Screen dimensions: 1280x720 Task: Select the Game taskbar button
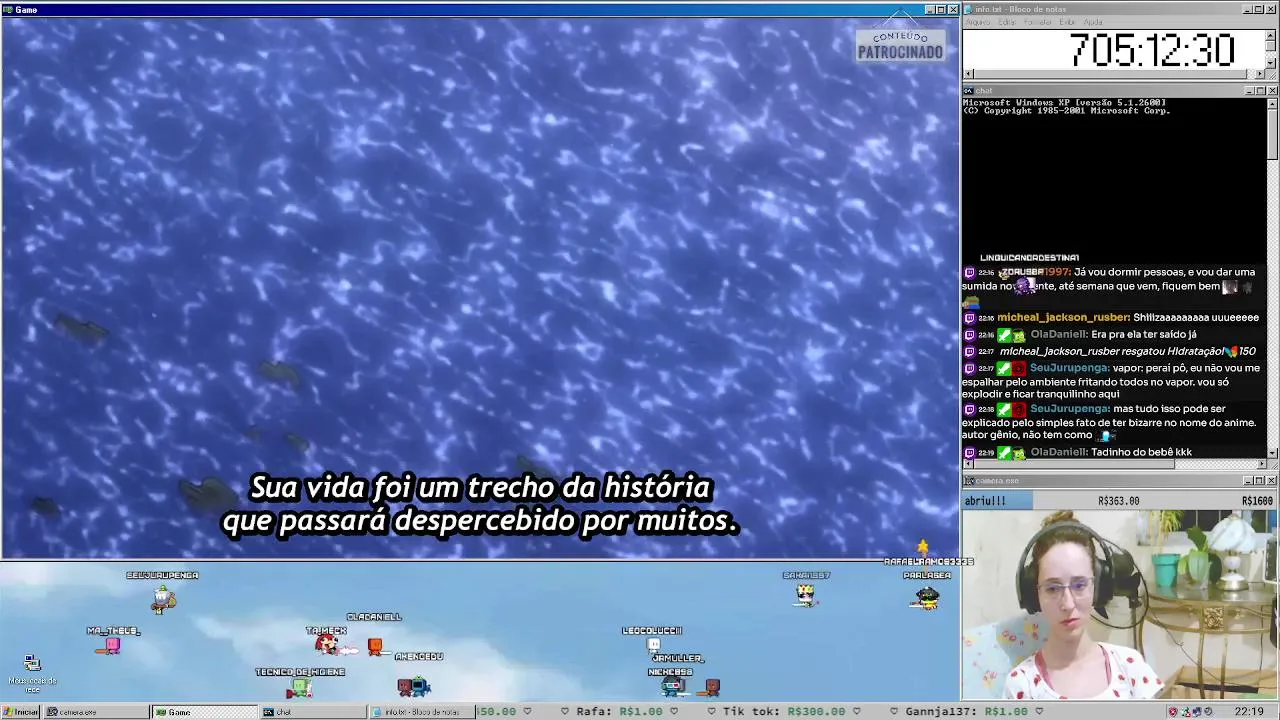(x=204, y=712)
